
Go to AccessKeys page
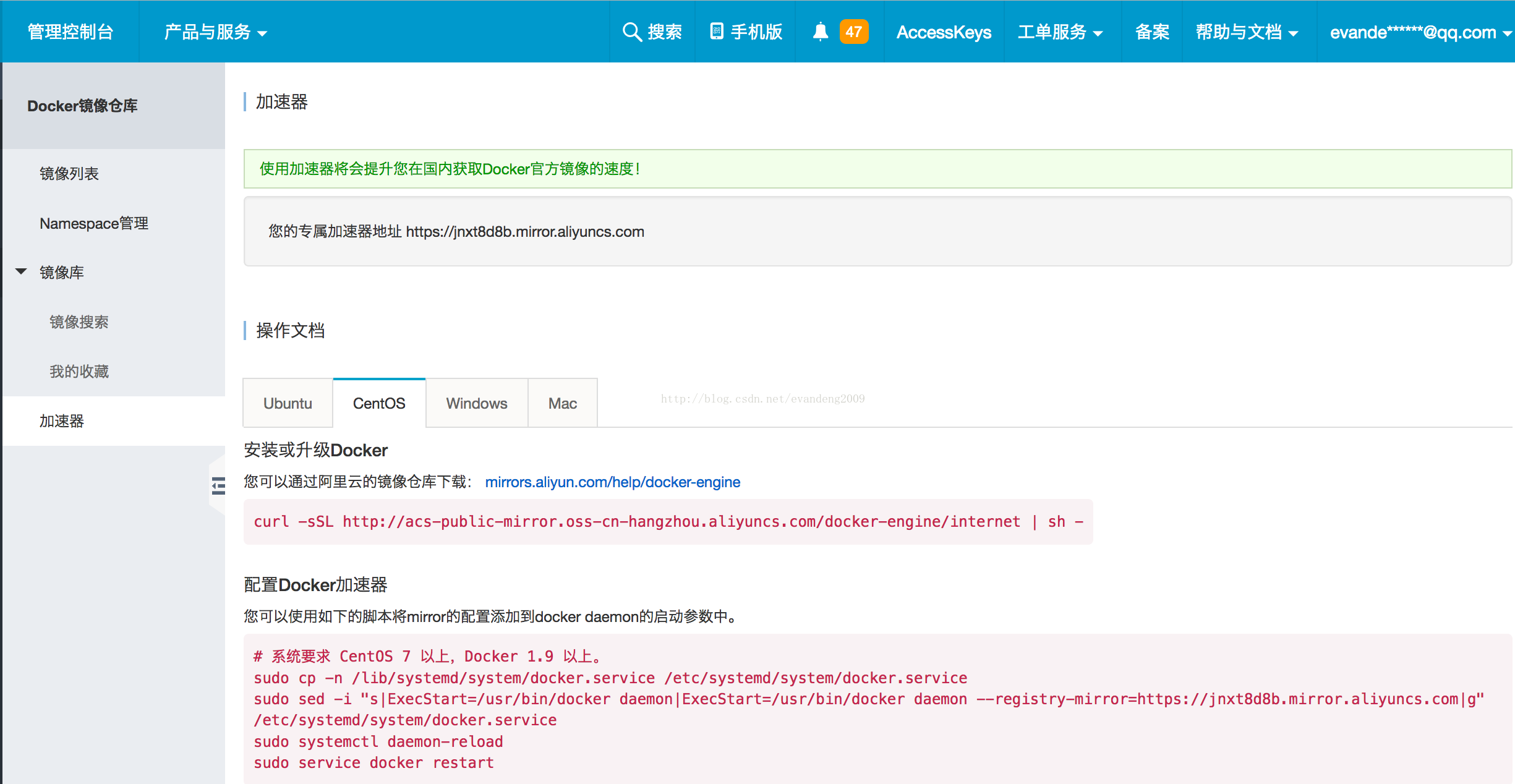944,32
